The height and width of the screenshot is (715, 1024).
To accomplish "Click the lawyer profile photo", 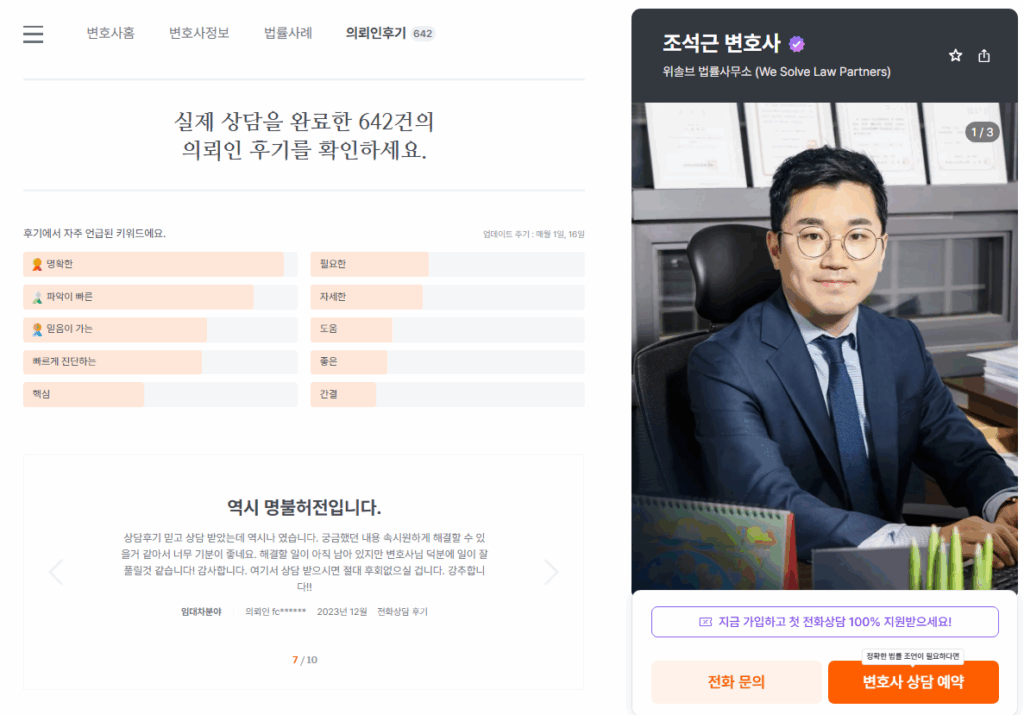I will pyautogui.click(x=824, y=346).
